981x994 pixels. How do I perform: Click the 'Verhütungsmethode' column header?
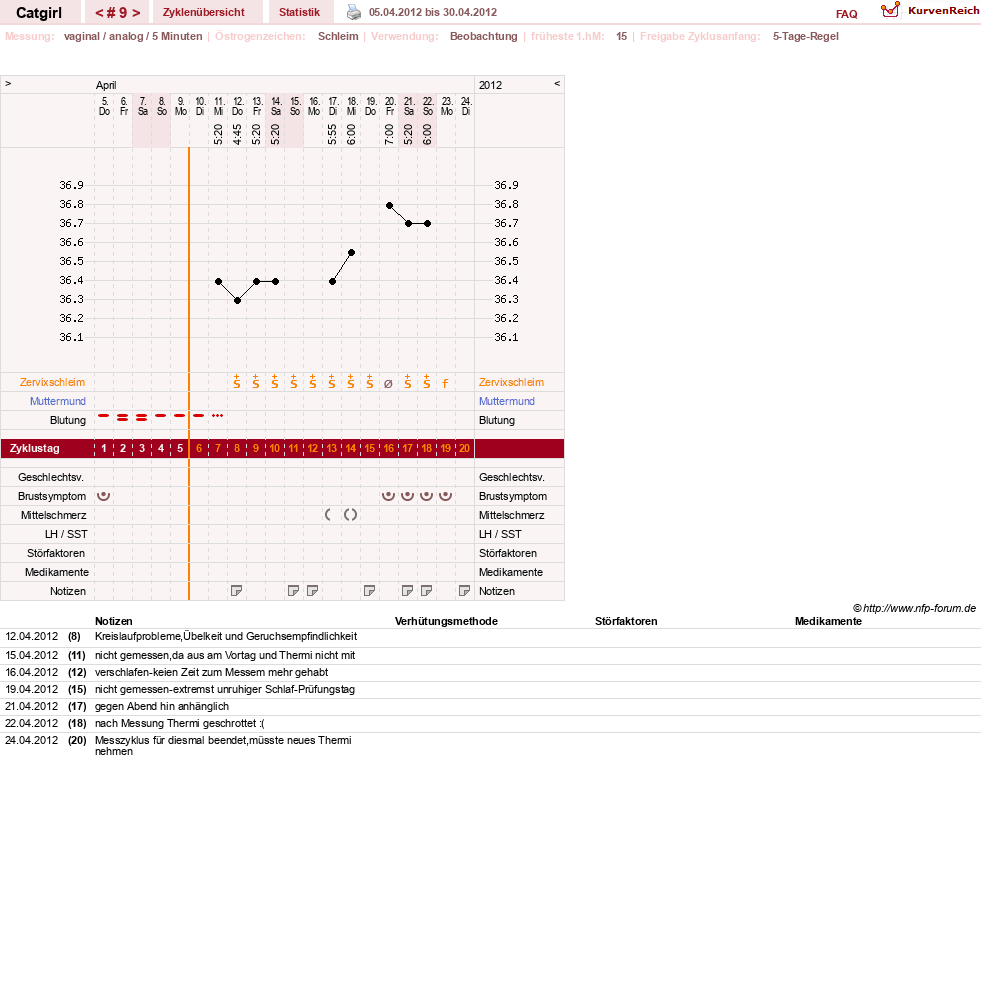pos(446,621)
